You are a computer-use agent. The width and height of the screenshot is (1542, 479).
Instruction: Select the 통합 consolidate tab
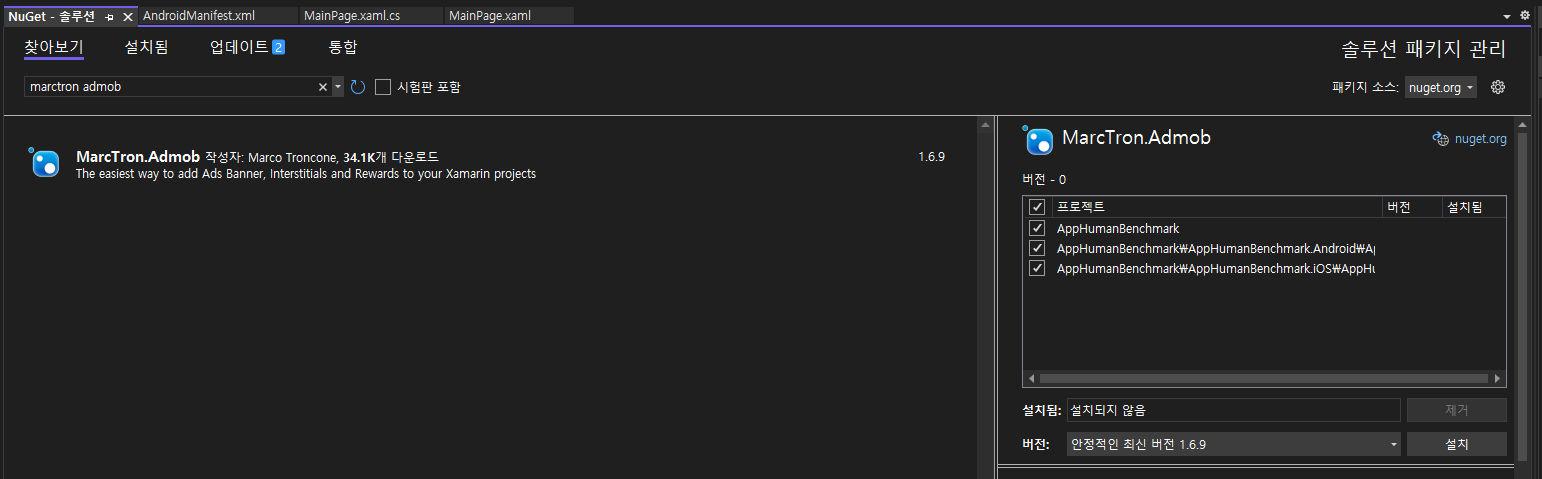click(x=342, y=47)
